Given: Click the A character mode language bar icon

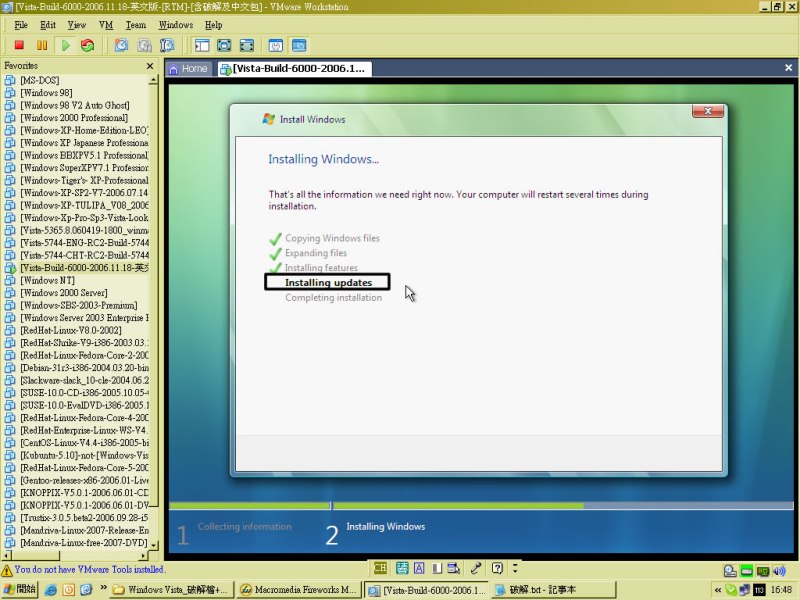Looking at the screenshot, I should (419, 568).
